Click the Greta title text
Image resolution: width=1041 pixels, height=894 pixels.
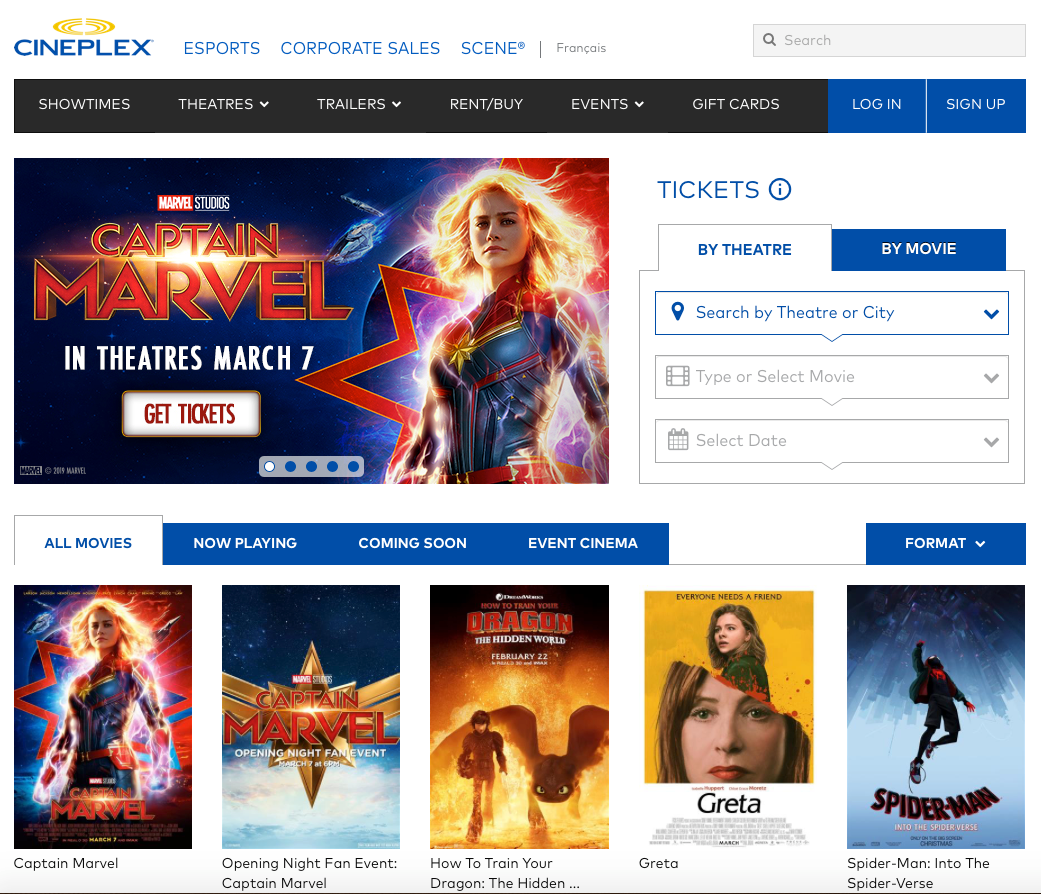pyautogui.click(x=659, y=863)
